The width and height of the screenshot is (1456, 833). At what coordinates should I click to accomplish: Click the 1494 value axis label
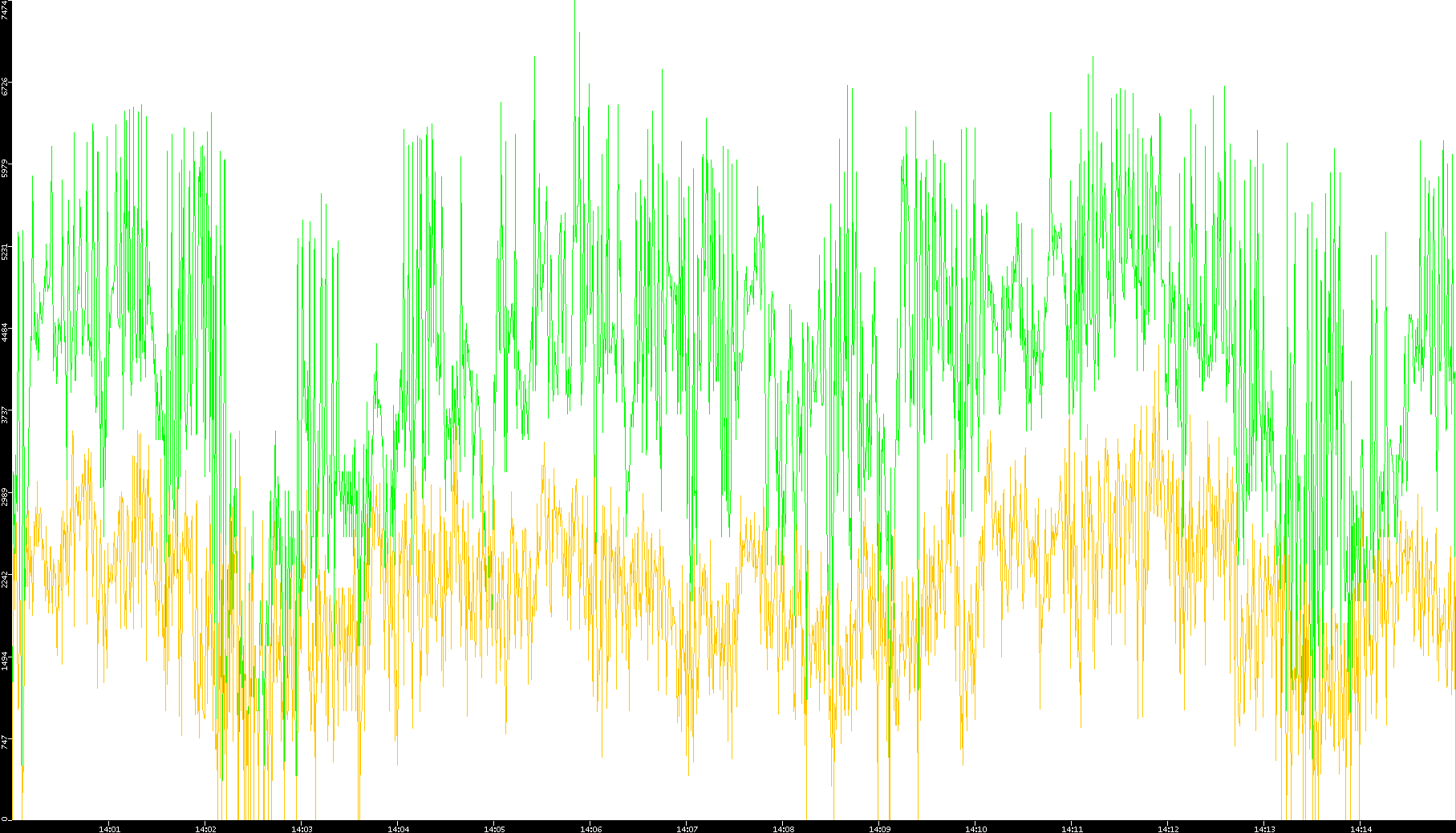coord(6,661)
